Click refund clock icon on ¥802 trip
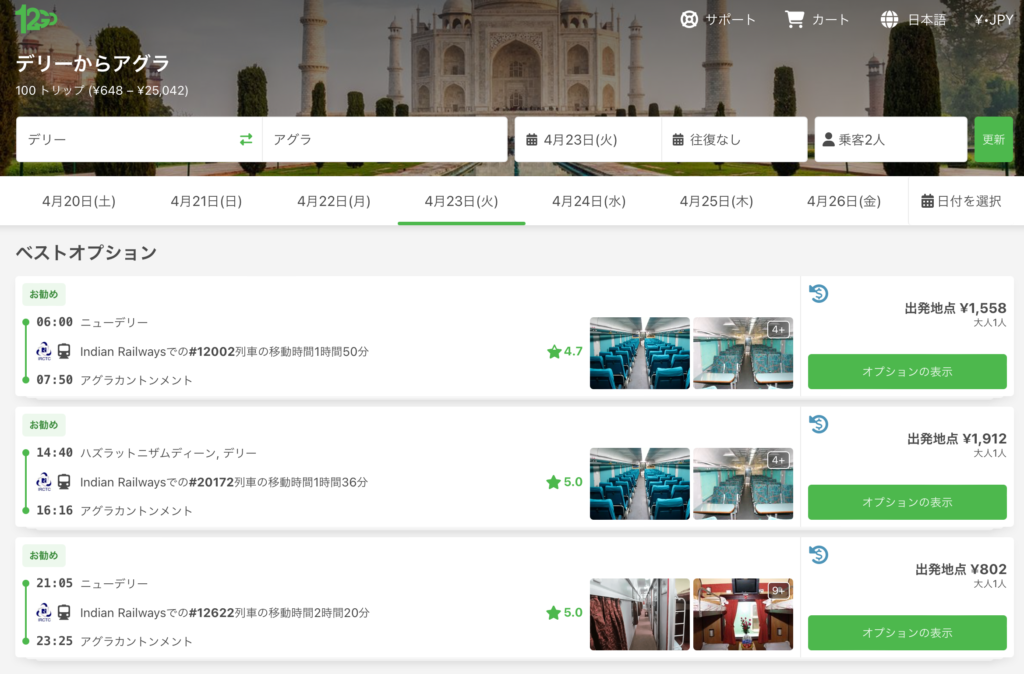1024x674 pixels. (819, 555)
